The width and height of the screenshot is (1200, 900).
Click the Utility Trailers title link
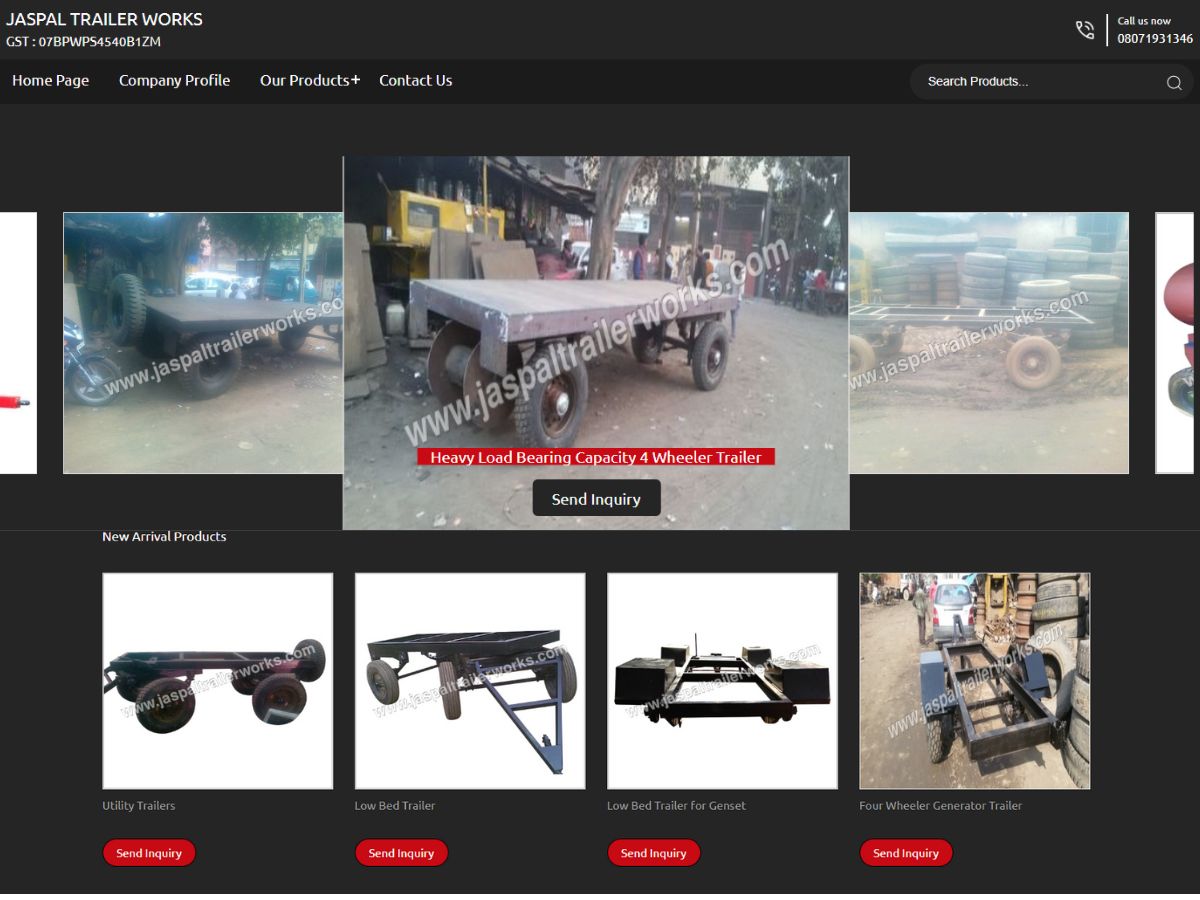(x=138, y=806)
